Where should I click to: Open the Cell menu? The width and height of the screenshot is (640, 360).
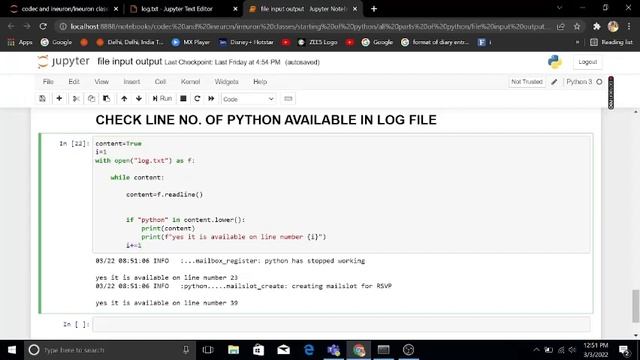click(x=160, y=82)
